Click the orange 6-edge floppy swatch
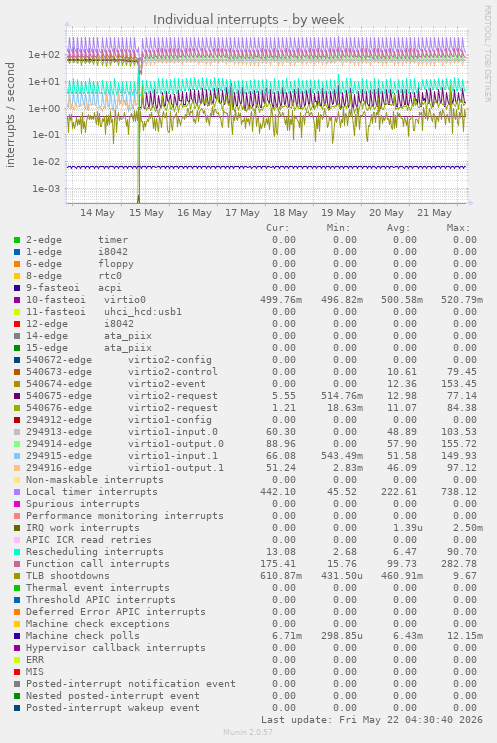Viewport: 497px width, 743px height. pyautogui.click(x=17, y=264)
